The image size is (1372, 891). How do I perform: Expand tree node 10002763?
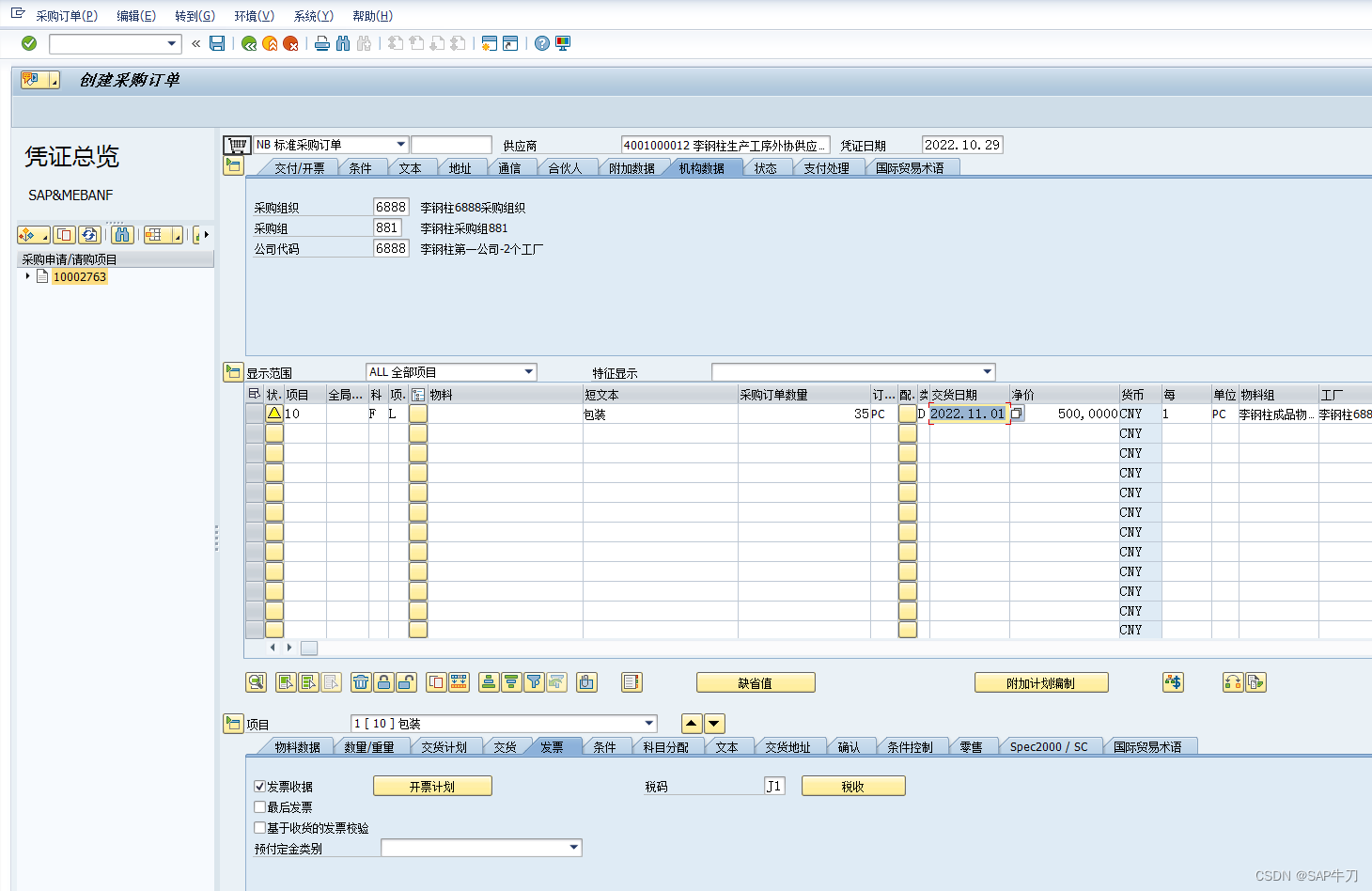click(27, 276)
